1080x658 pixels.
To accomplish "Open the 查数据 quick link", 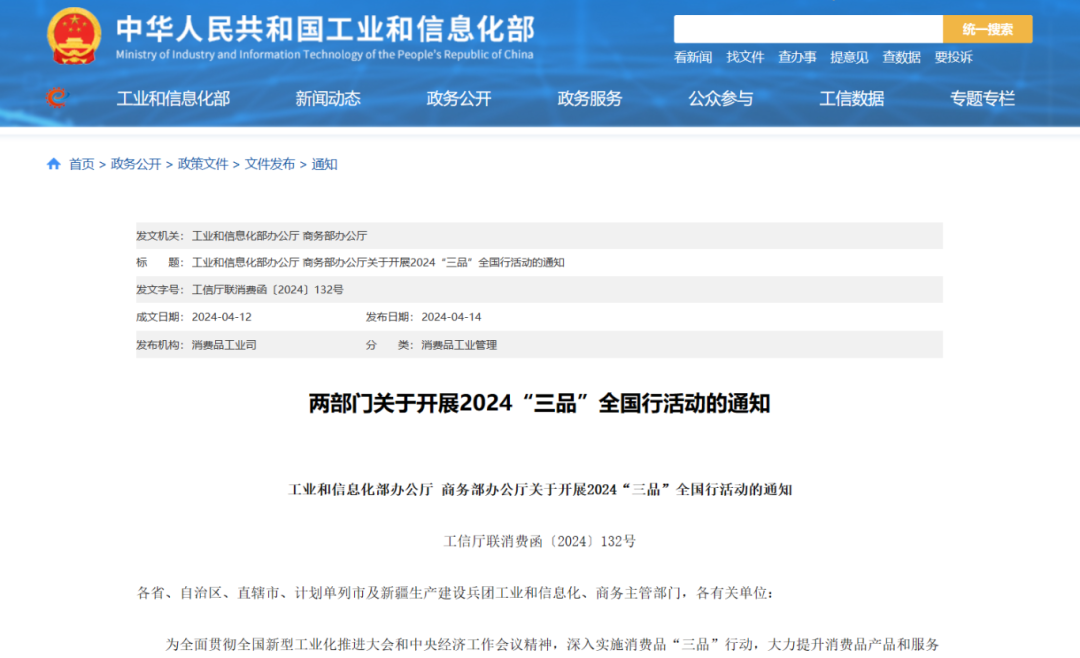I will pos(901,57).
